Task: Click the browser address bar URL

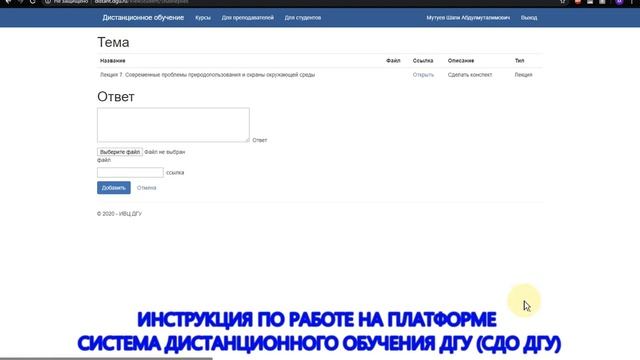Action: click(141, 2)
